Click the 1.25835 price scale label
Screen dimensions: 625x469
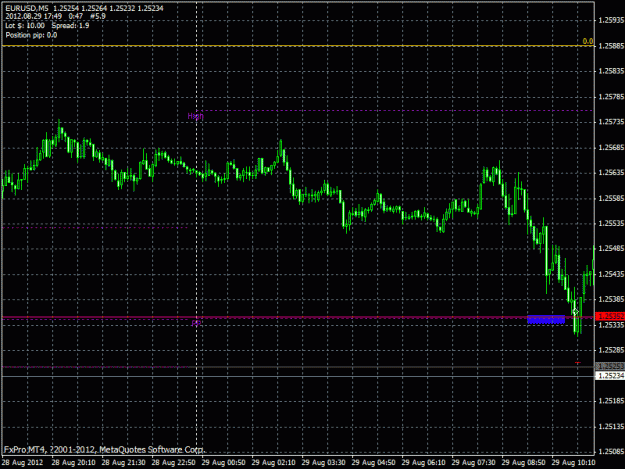[611, 71]
